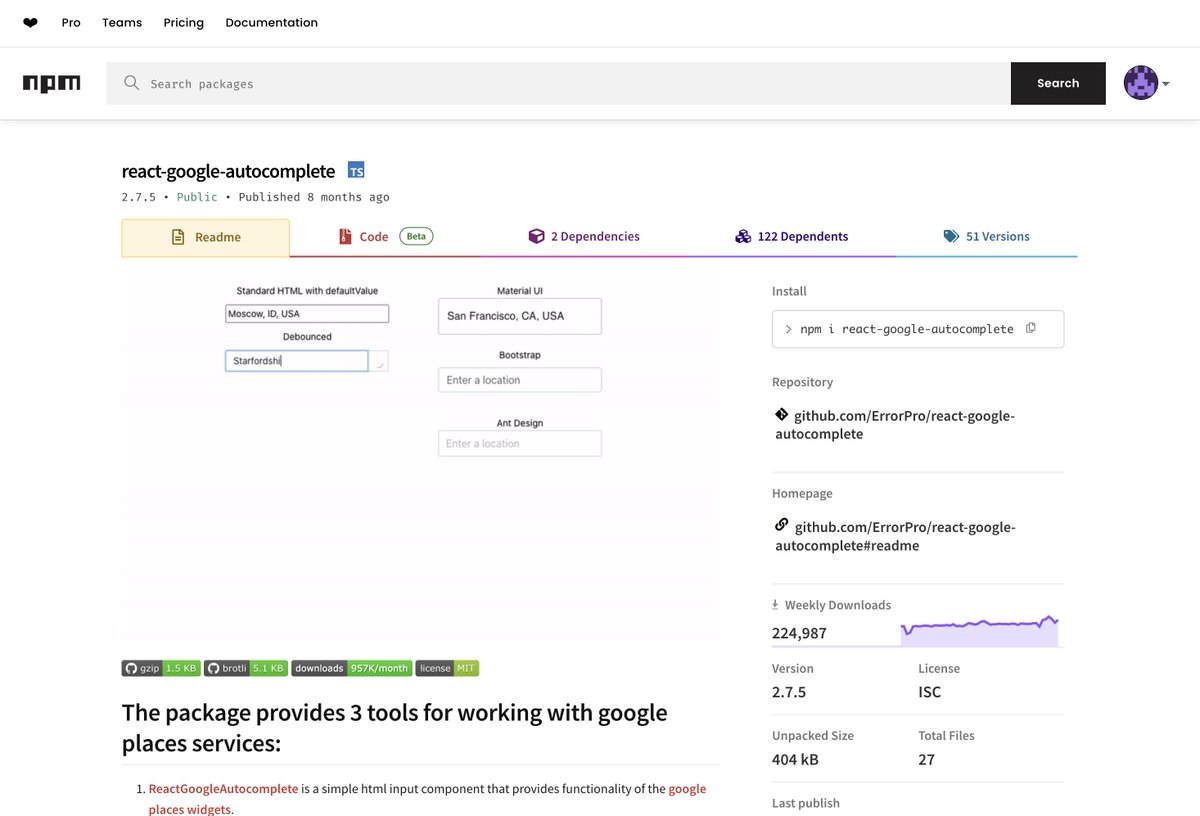The height and width of the screenshot is (816, 1200).
Task: Open the Code tab
Action: [x=385, y=237]
